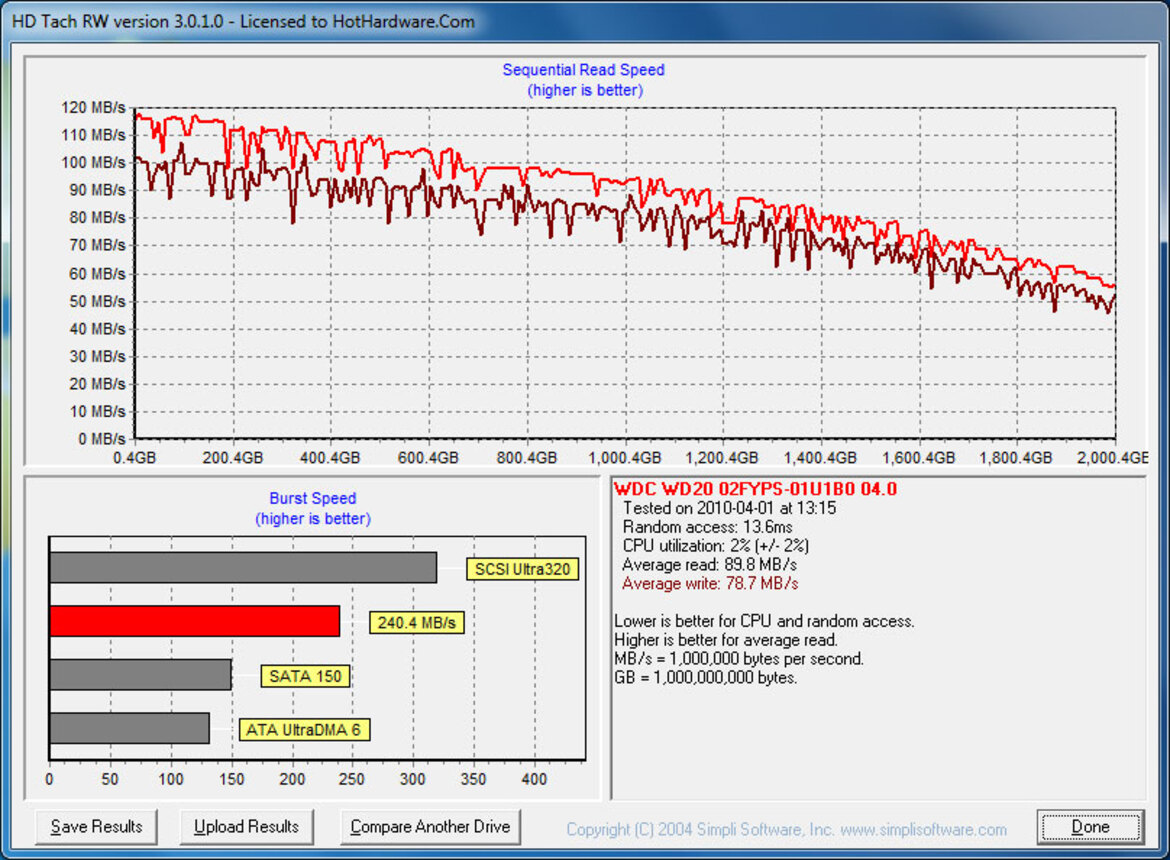Click the CPU utilization: 2% line
The height and width of the screenshot is (860, 1170).
tap(716, 546)
